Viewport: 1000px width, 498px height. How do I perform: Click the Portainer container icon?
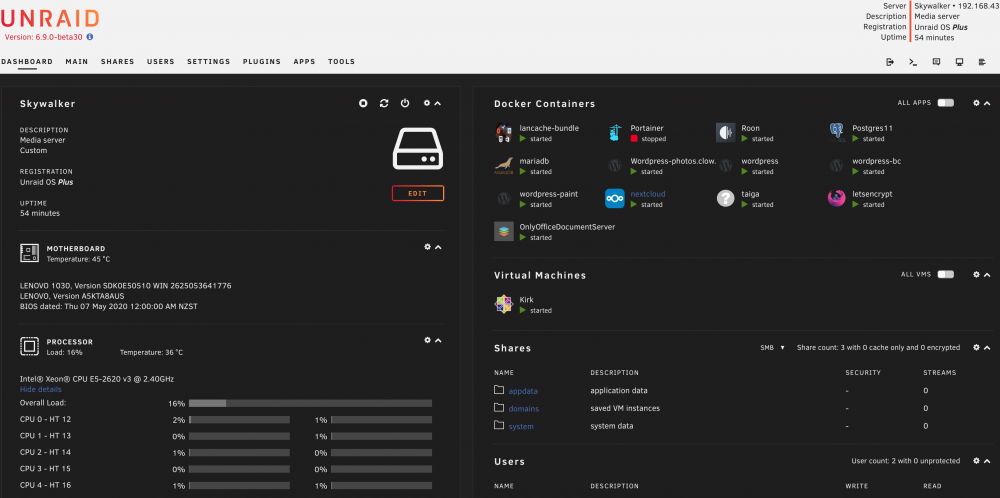click(615, 133)
